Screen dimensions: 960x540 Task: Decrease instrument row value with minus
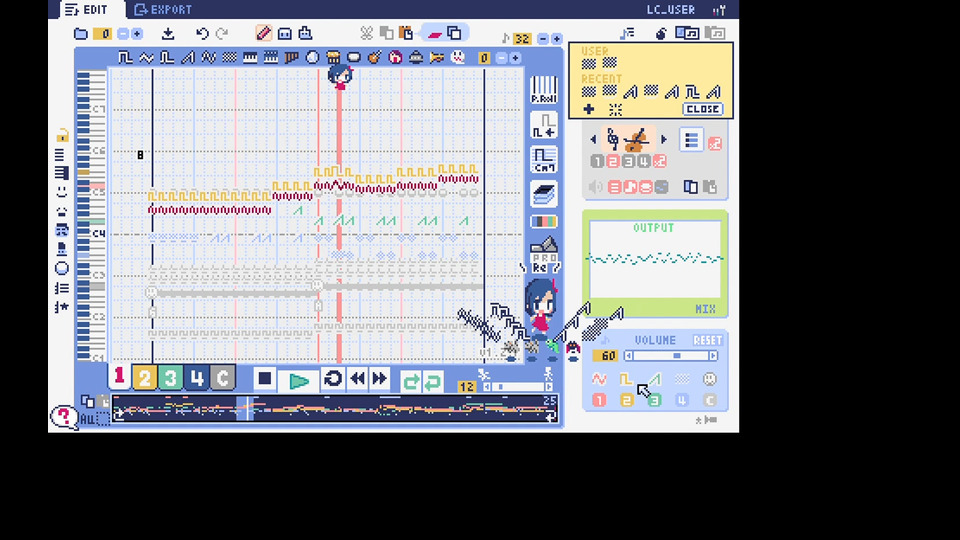coord(501,58)
